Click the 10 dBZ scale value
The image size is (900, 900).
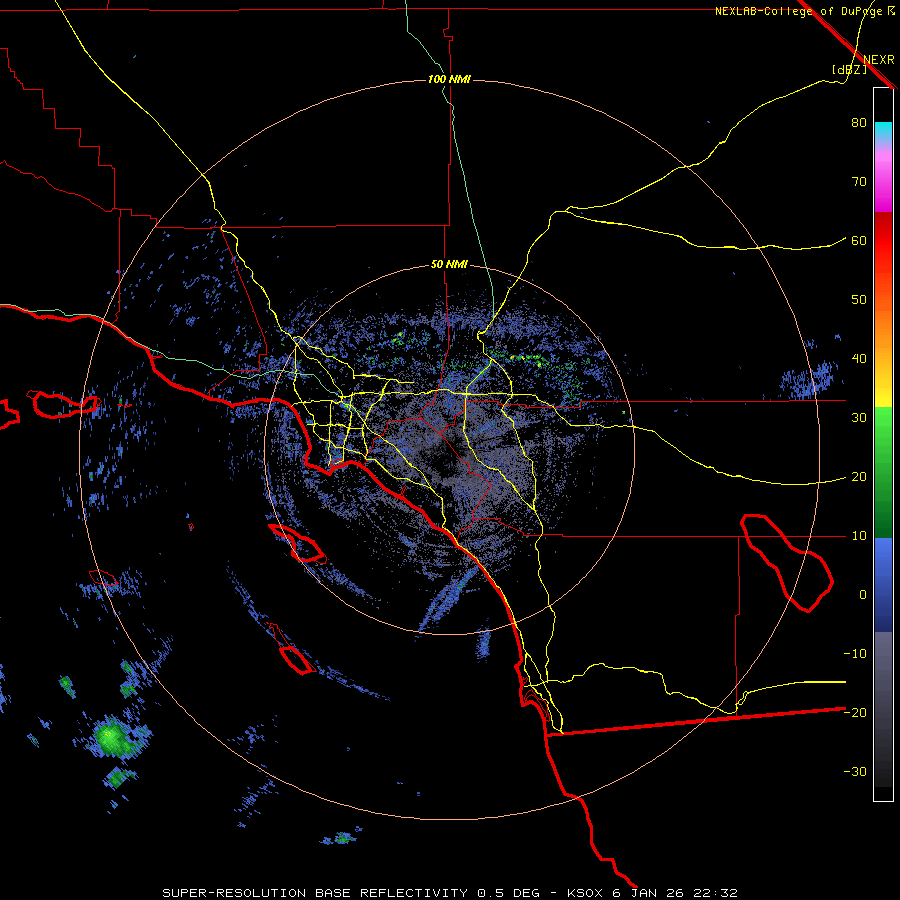click(x=859, y=536)
